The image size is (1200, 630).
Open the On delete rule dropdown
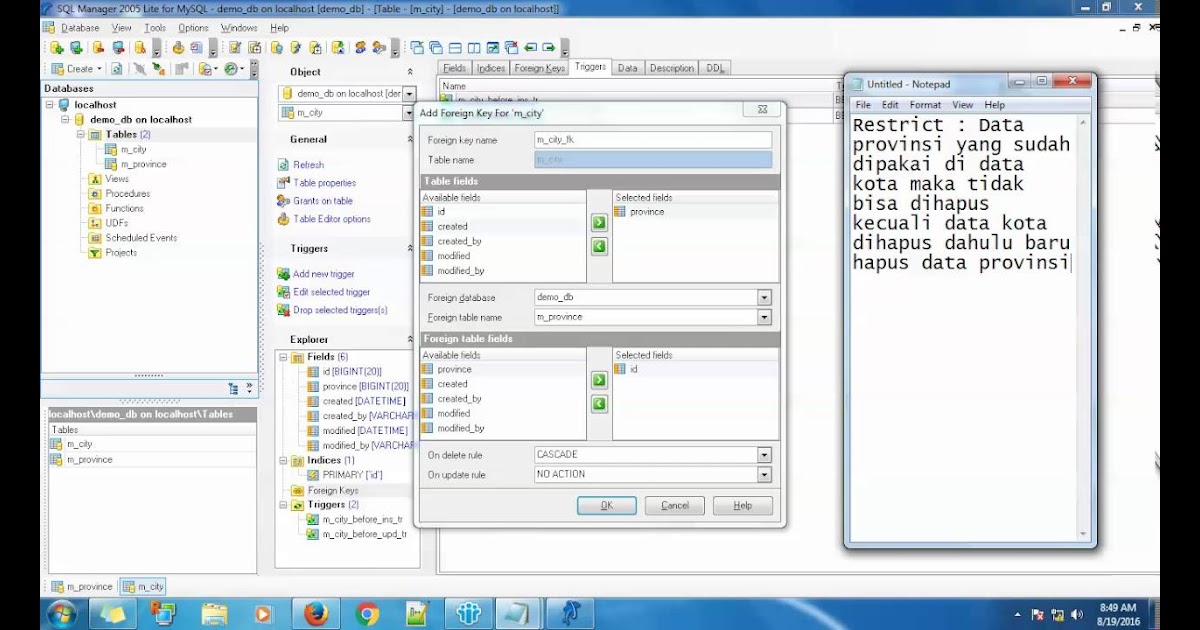pos(764,455)
